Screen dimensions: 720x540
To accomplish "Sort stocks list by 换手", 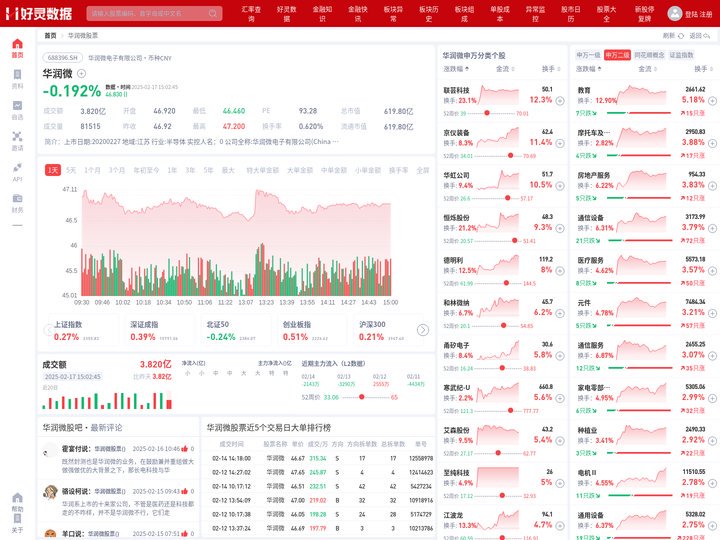I will (551, 69).
